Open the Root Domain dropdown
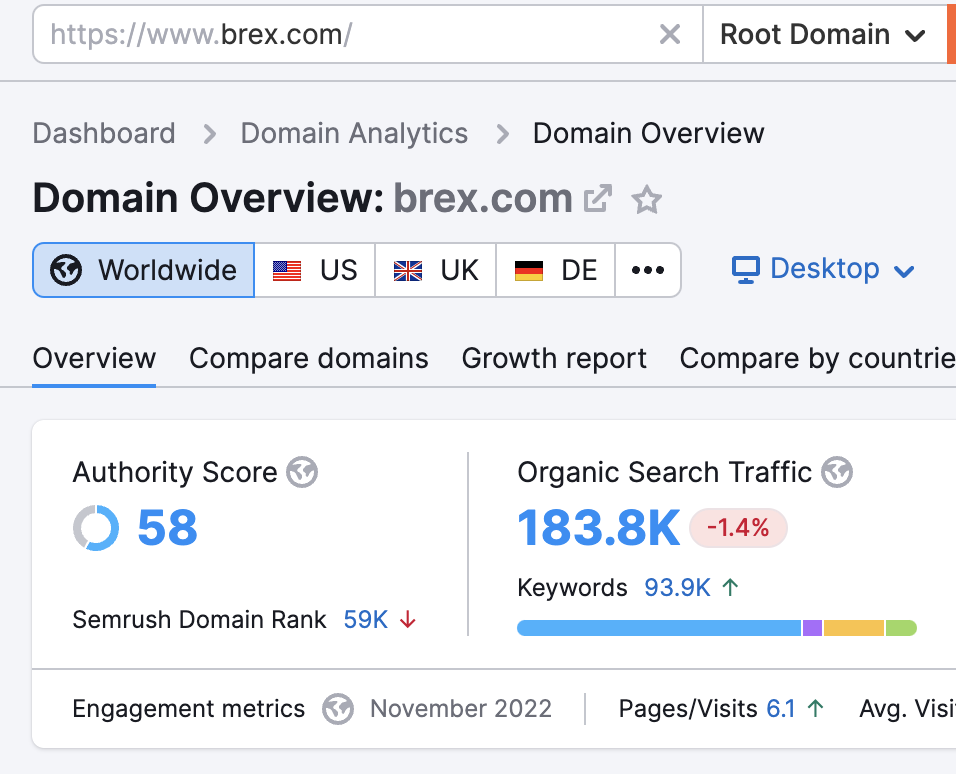Screen dimensions: 956x774 click(824, 34)
